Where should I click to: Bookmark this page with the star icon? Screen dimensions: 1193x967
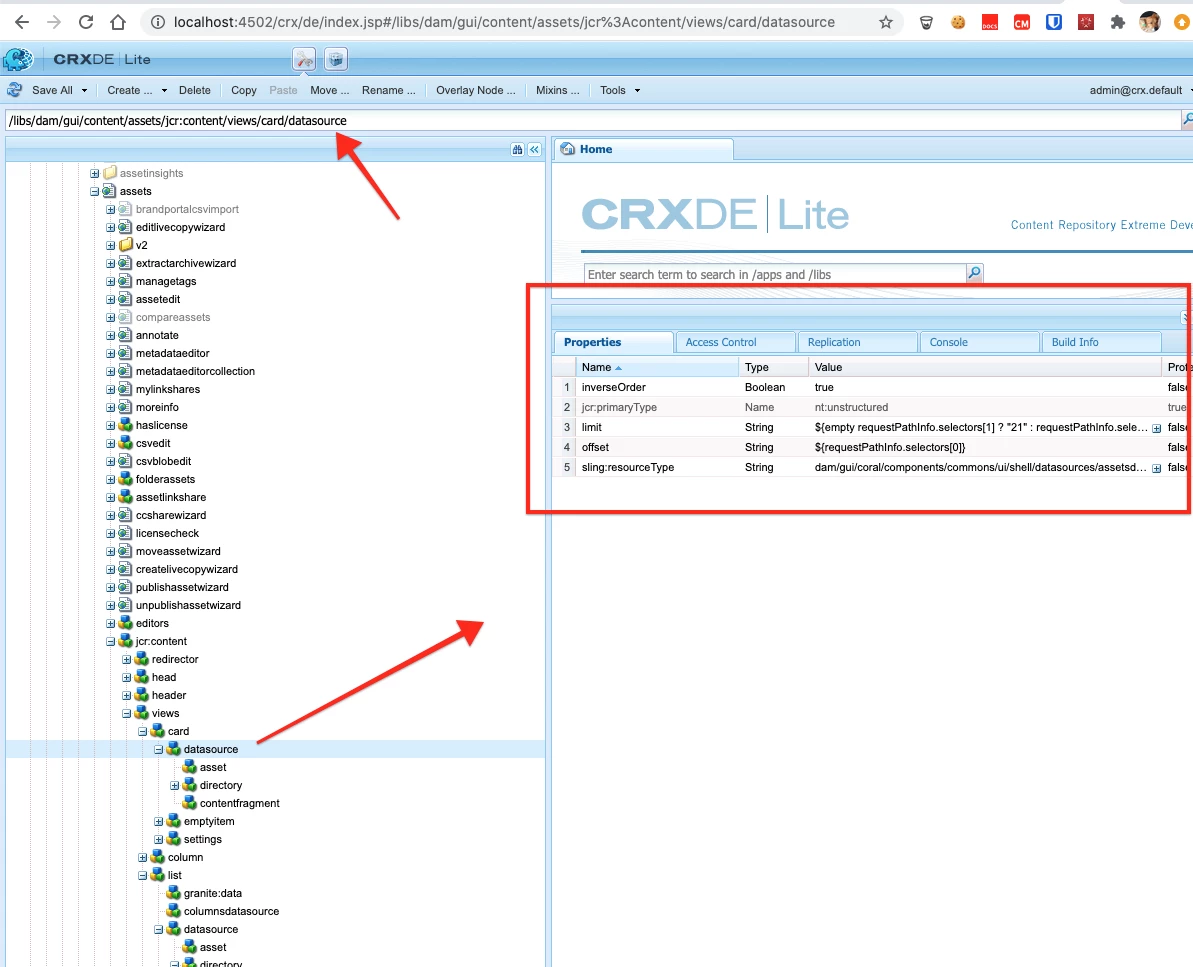click(886, 22)
